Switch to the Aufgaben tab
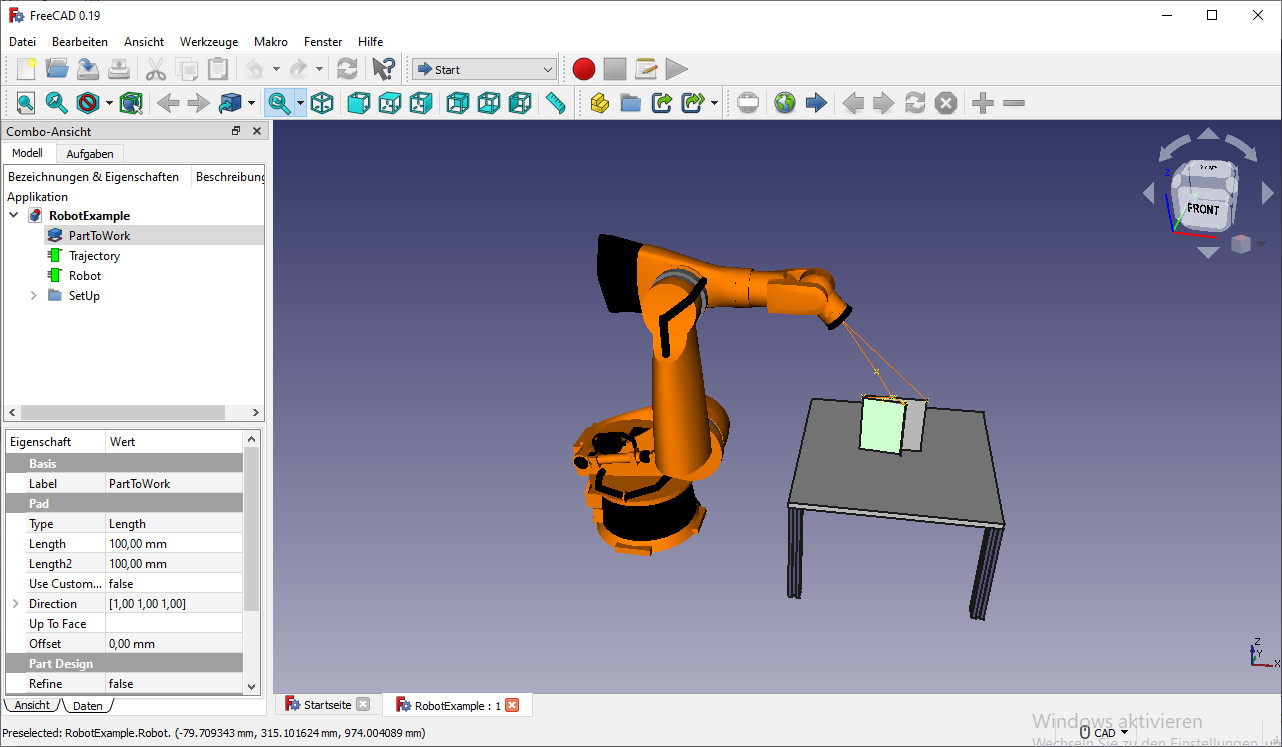Screen dimensions: 1282x747 [90, 154]
